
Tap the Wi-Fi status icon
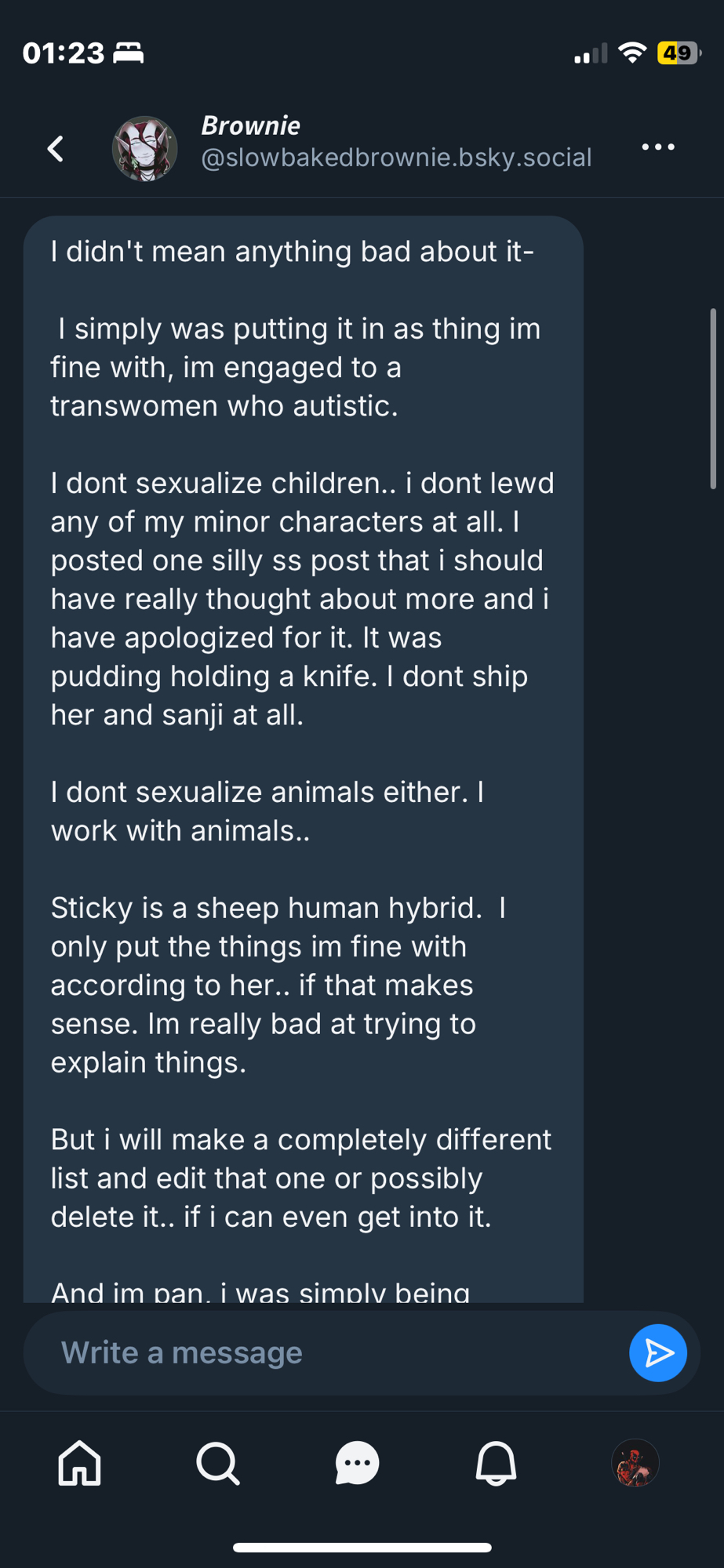(x=631, y=53)
